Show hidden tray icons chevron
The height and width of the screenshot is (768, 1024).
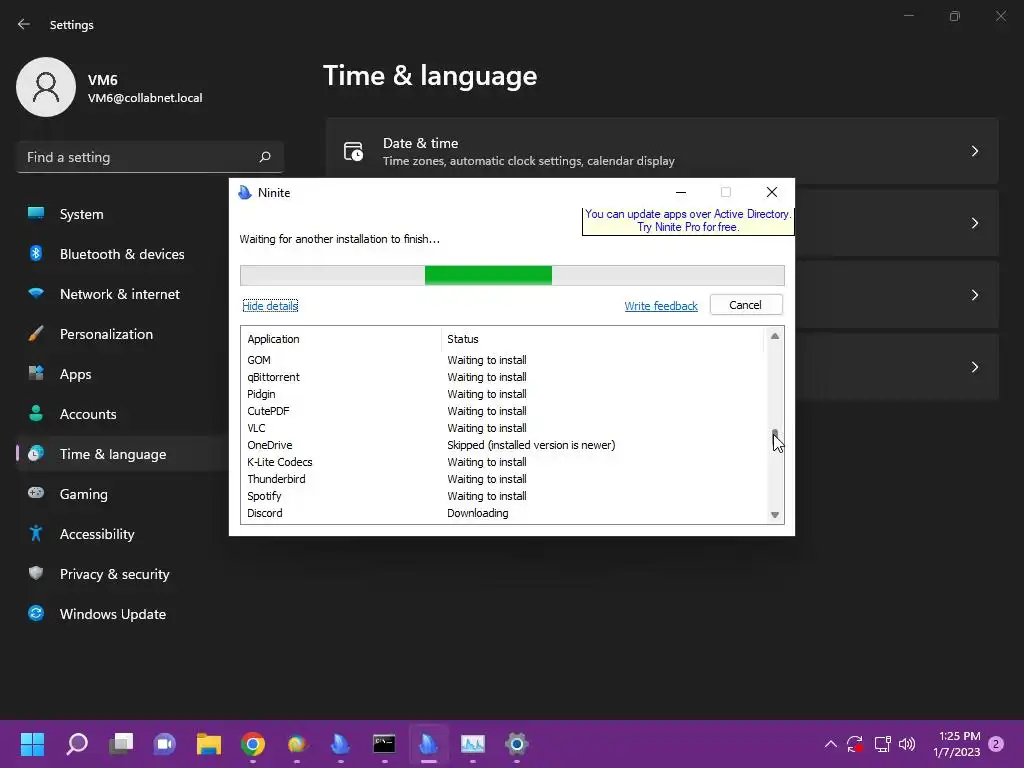830,743
